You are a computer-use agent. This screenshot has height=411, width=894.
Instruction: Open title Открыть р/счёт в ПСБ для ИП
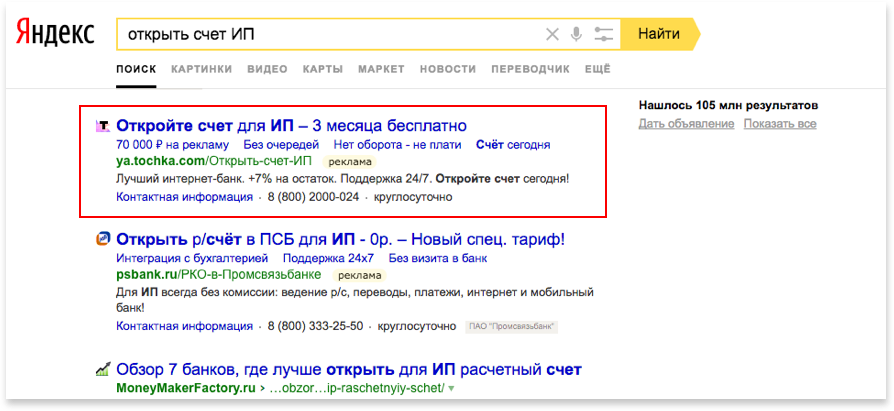[x=340, y=239]
